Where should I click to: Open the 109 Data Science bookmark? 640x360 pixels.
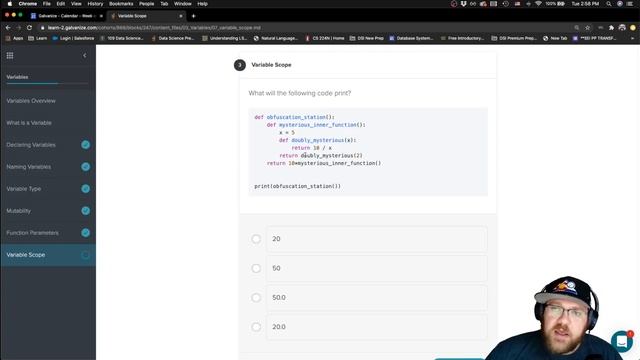click(x=122, y=38)
